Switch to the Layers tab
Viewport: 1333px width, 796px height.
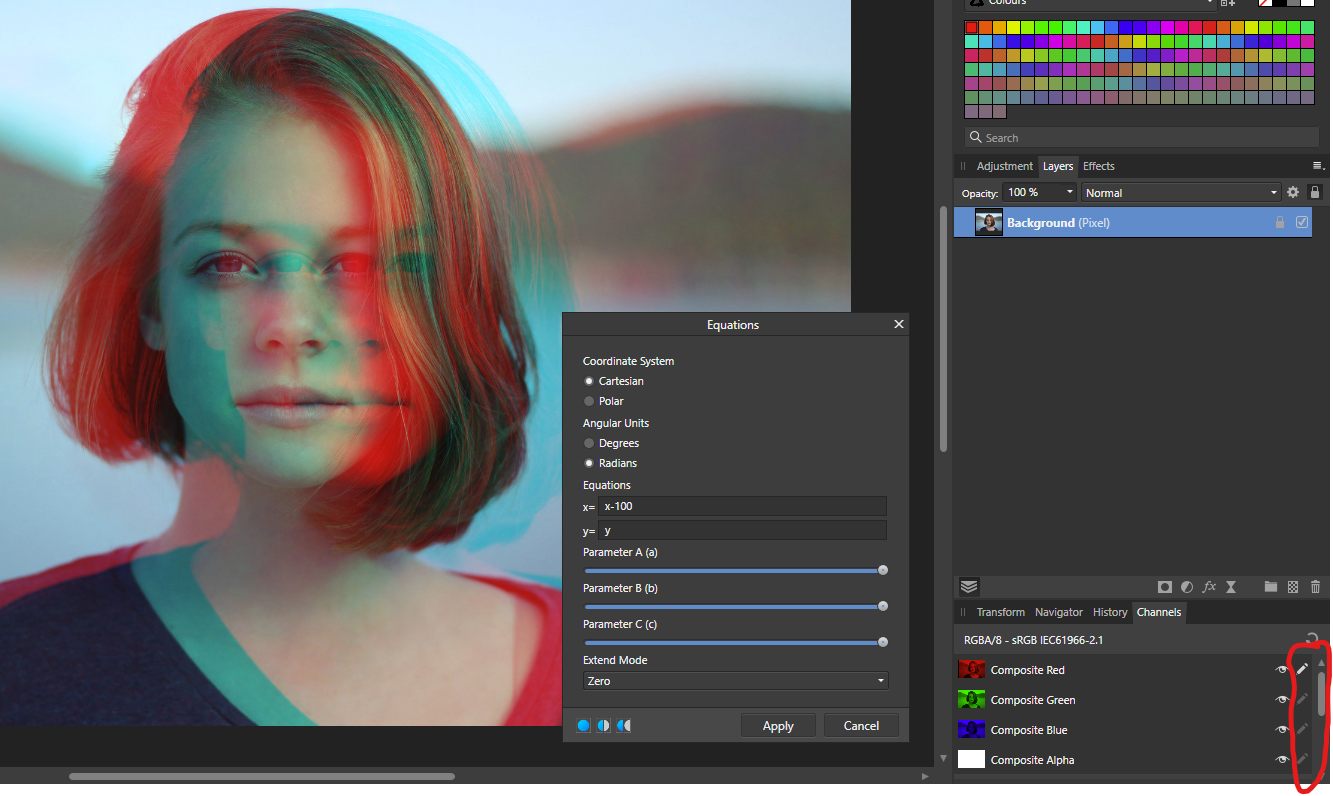click(x=1057, y=166)
